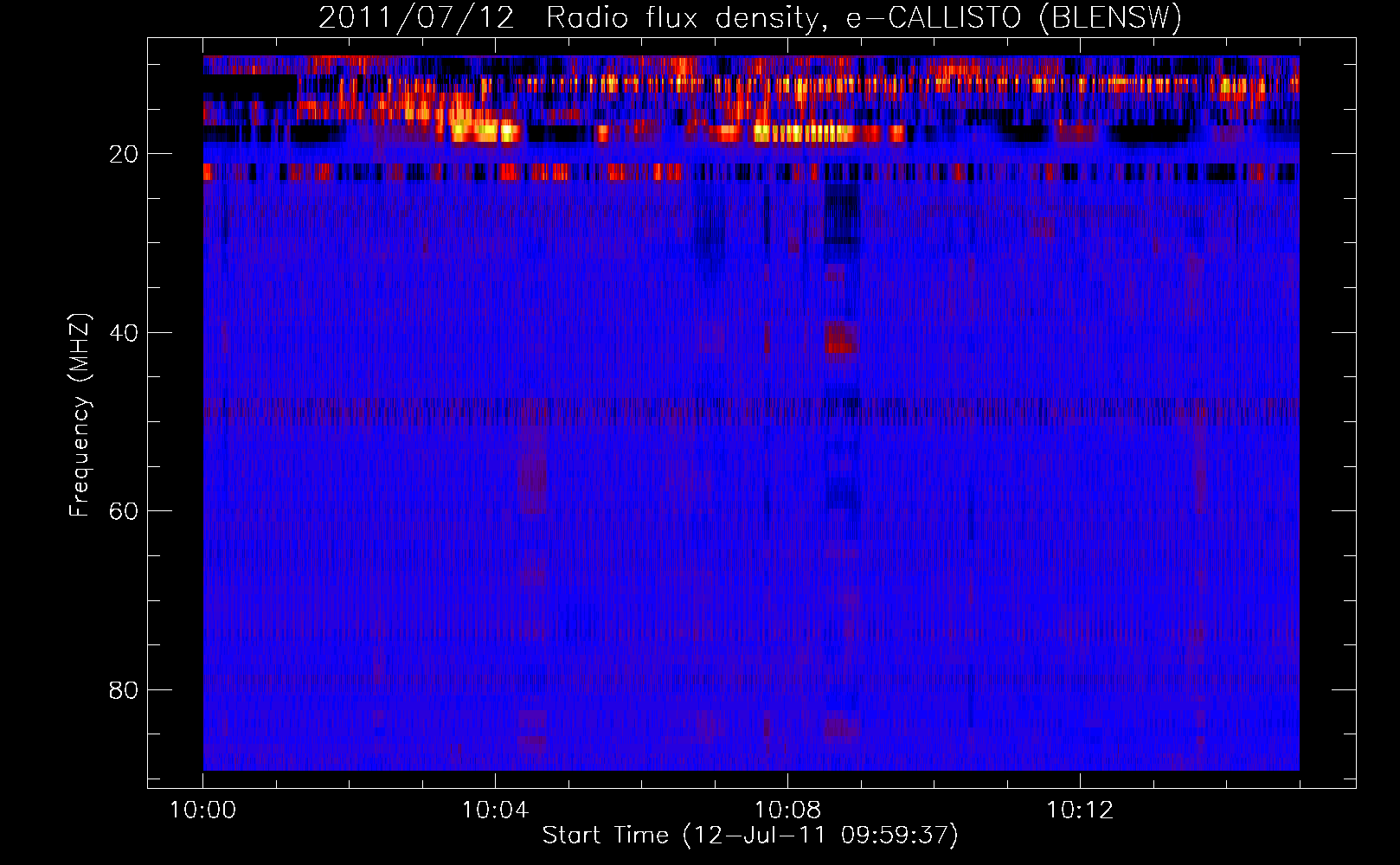
Task: Click the 80 MHz frequency tick label
Action: pos(125,690)
